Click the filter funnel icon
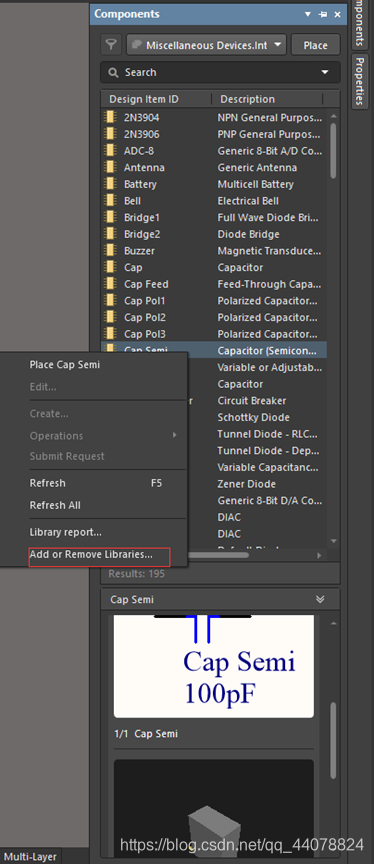 pyautogui.click(x=111, y=45)
